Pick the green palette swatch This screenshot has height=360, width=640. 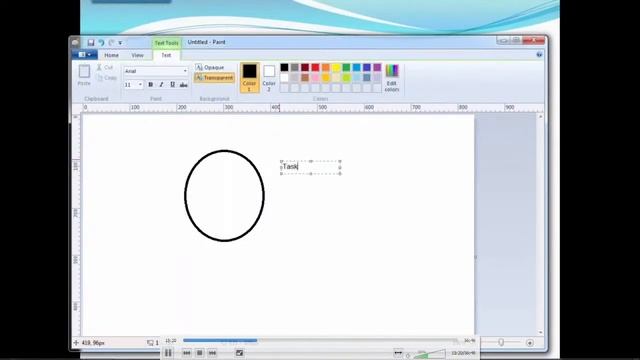coord(346,67)
